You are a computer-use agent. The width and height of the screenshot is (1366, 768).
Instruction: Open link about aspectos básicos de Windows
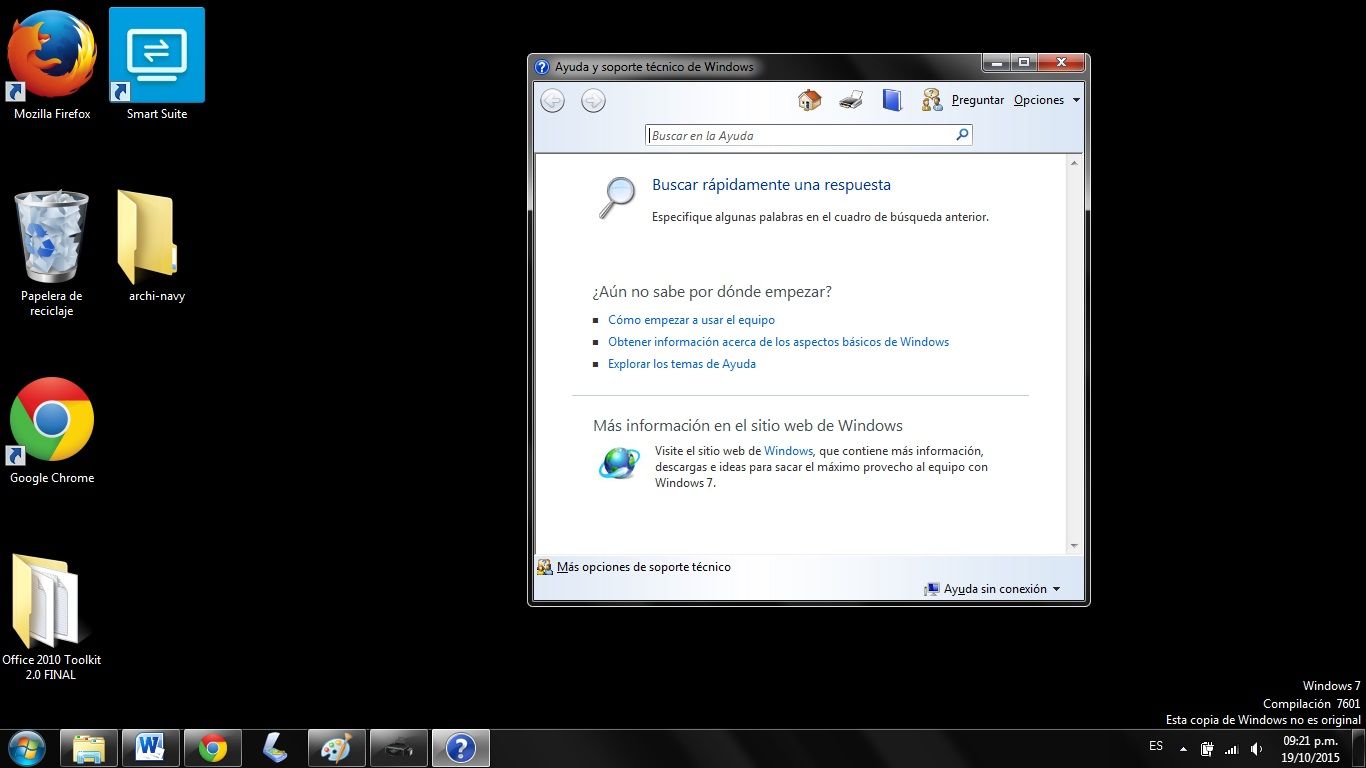[x=778, y=342]
